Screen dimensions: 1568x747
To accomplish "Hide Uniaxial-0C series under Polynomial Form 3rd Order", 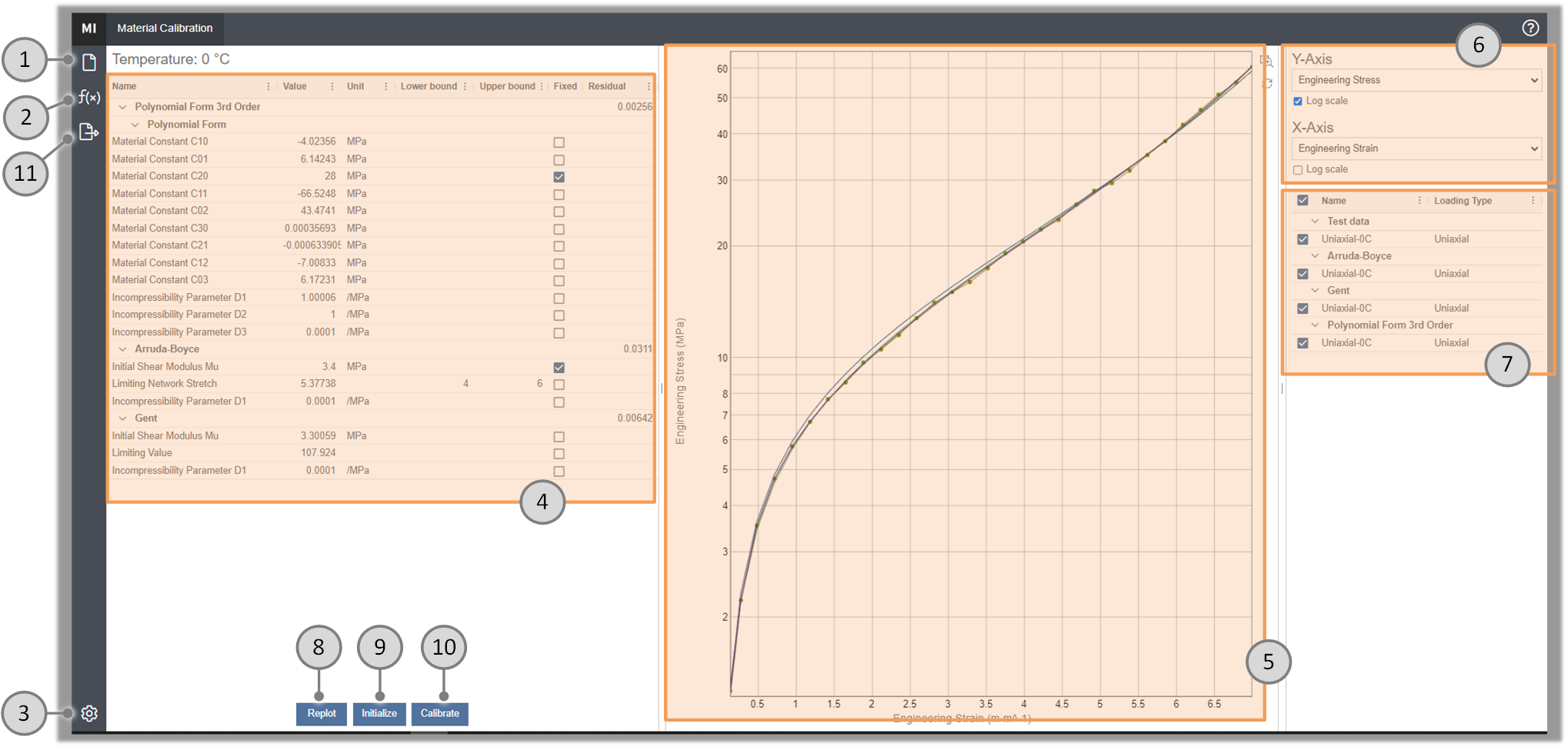I will click(x=1303, y=343).
